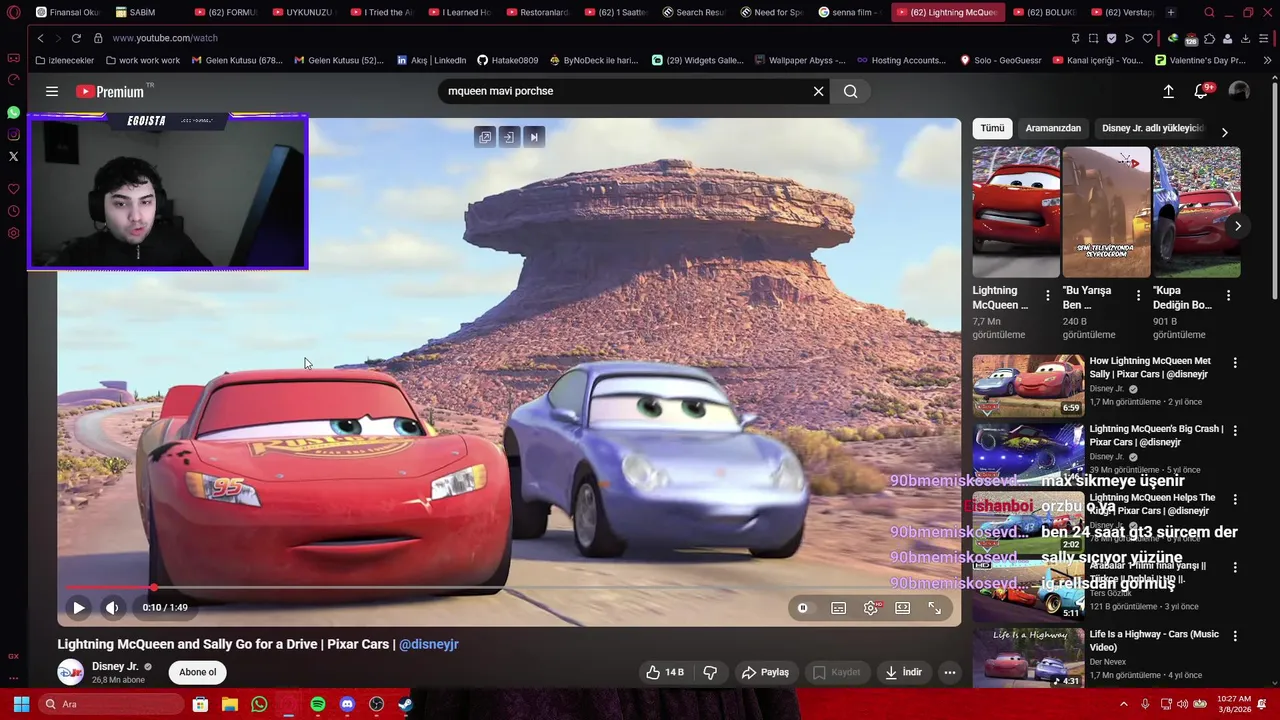1280x720 pixels.
Task: Select Disney Jr. adlı yükleyici chip
Action: tap(1152, 128)
